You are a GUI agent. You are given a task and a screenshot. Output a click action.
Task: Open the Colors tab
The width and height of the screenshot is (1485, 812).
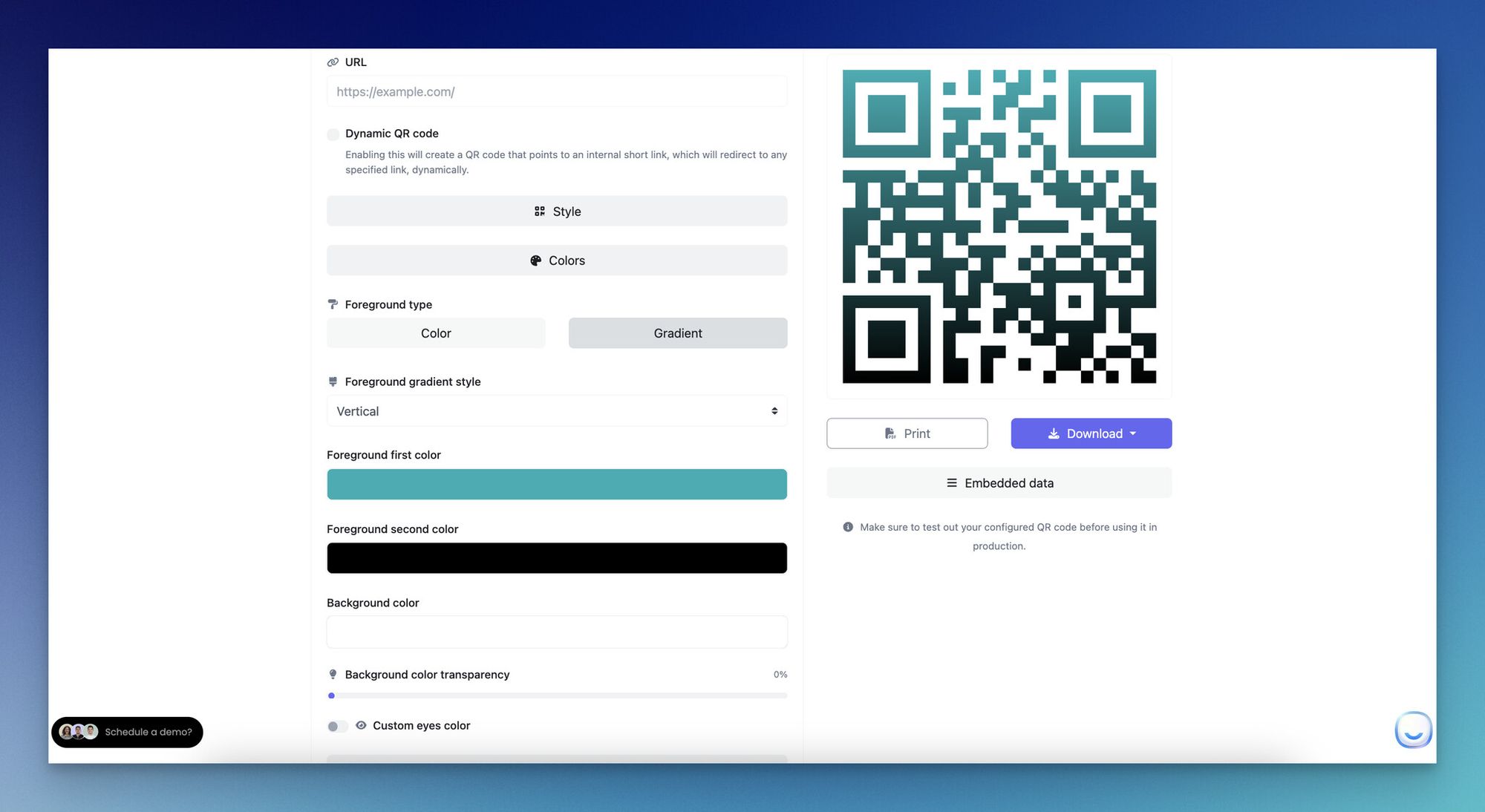(x=557, y=261)
